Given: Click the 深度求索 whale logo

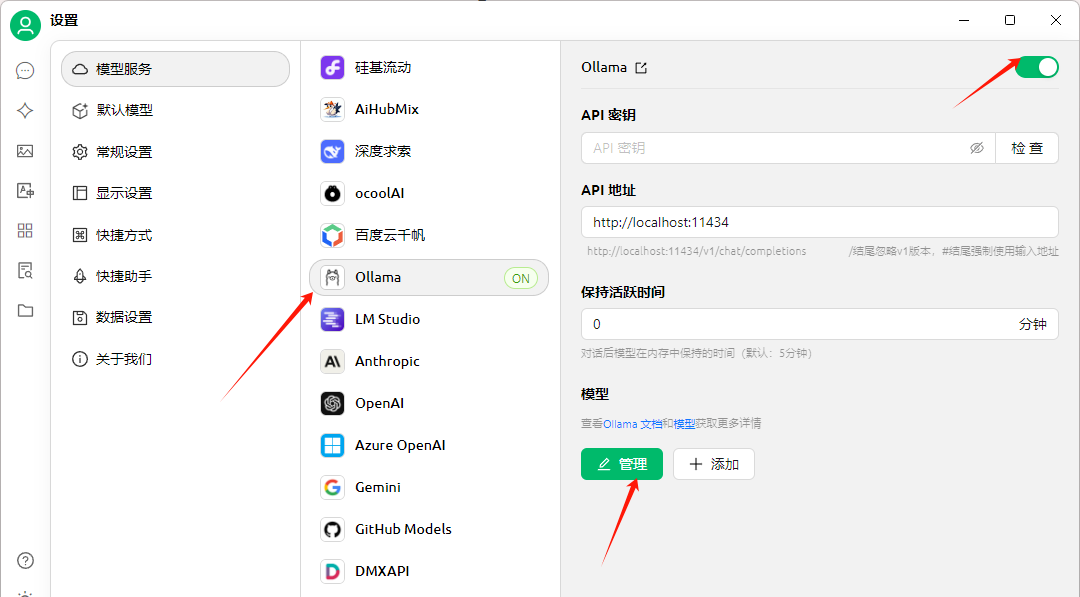Looking at the screenshot, I should [333, 151].
